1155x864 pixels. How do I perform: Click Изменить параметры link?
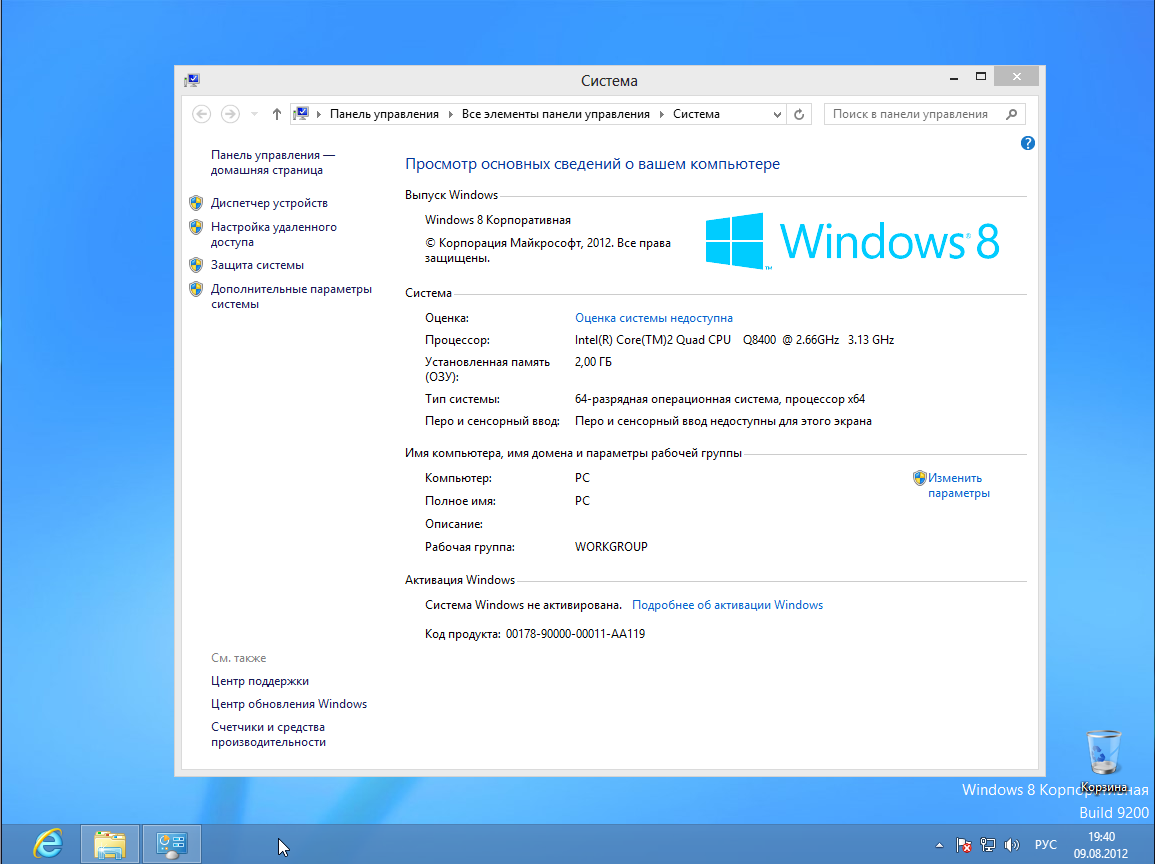tap(958, 485)
